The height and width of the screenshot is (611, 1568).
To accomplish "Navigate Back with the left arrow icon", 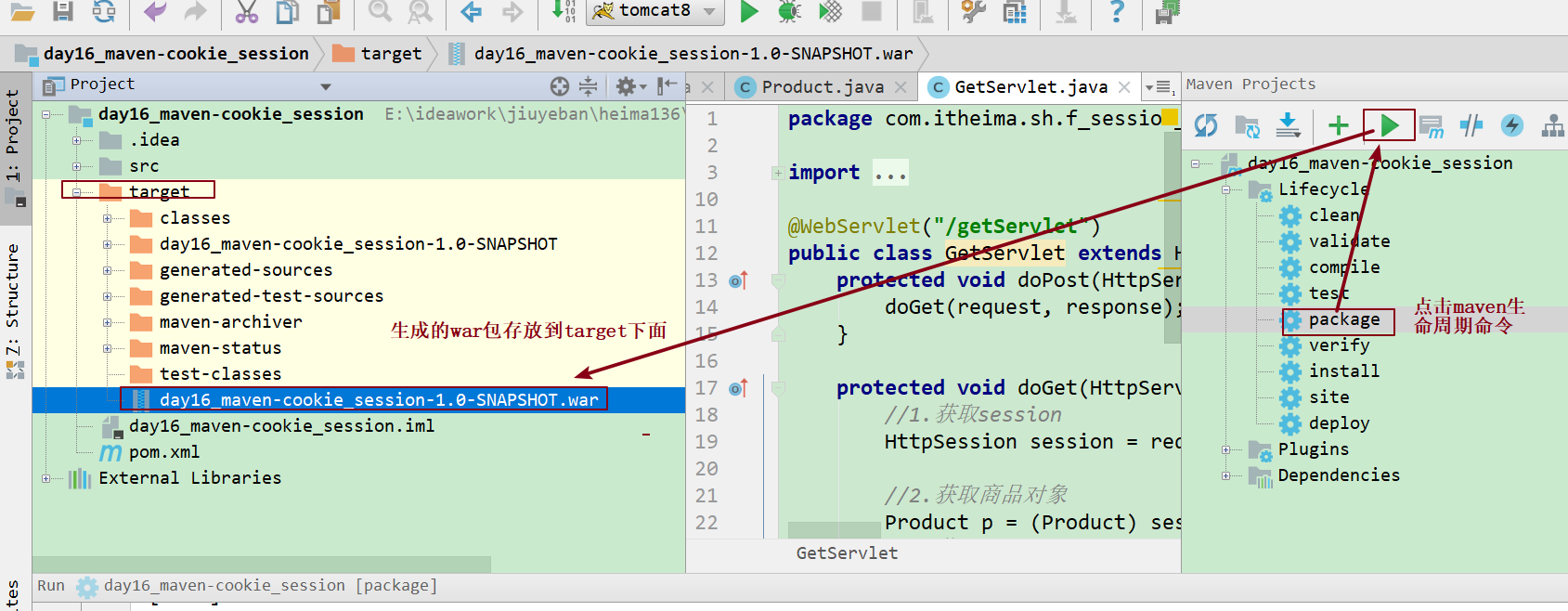I will click(x=472, y=11).
